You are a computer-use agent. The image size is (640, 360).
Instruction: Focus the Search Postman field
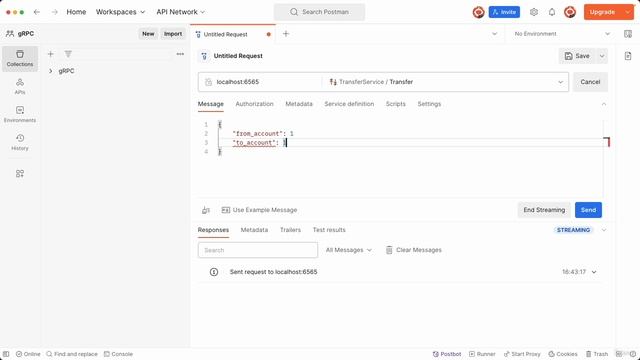tap(319, 12)
